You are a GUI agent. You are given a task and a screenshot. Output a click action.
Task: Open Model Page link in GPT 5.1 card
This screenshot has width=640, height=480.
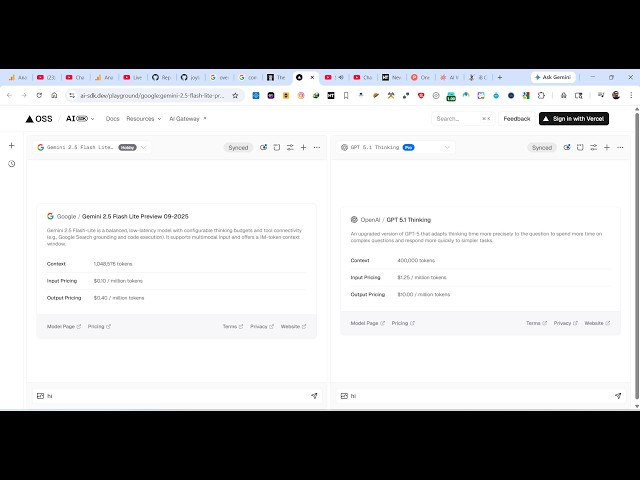pyautogui.click(x=368, y=323)
